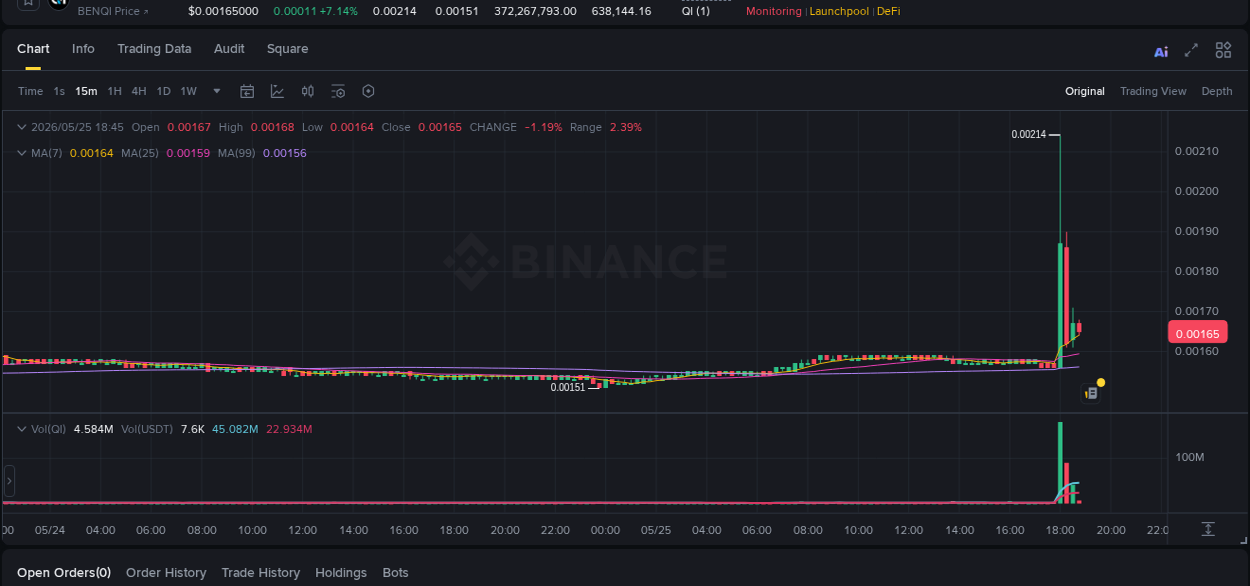Select the Time line view

[x=30, y=91]
